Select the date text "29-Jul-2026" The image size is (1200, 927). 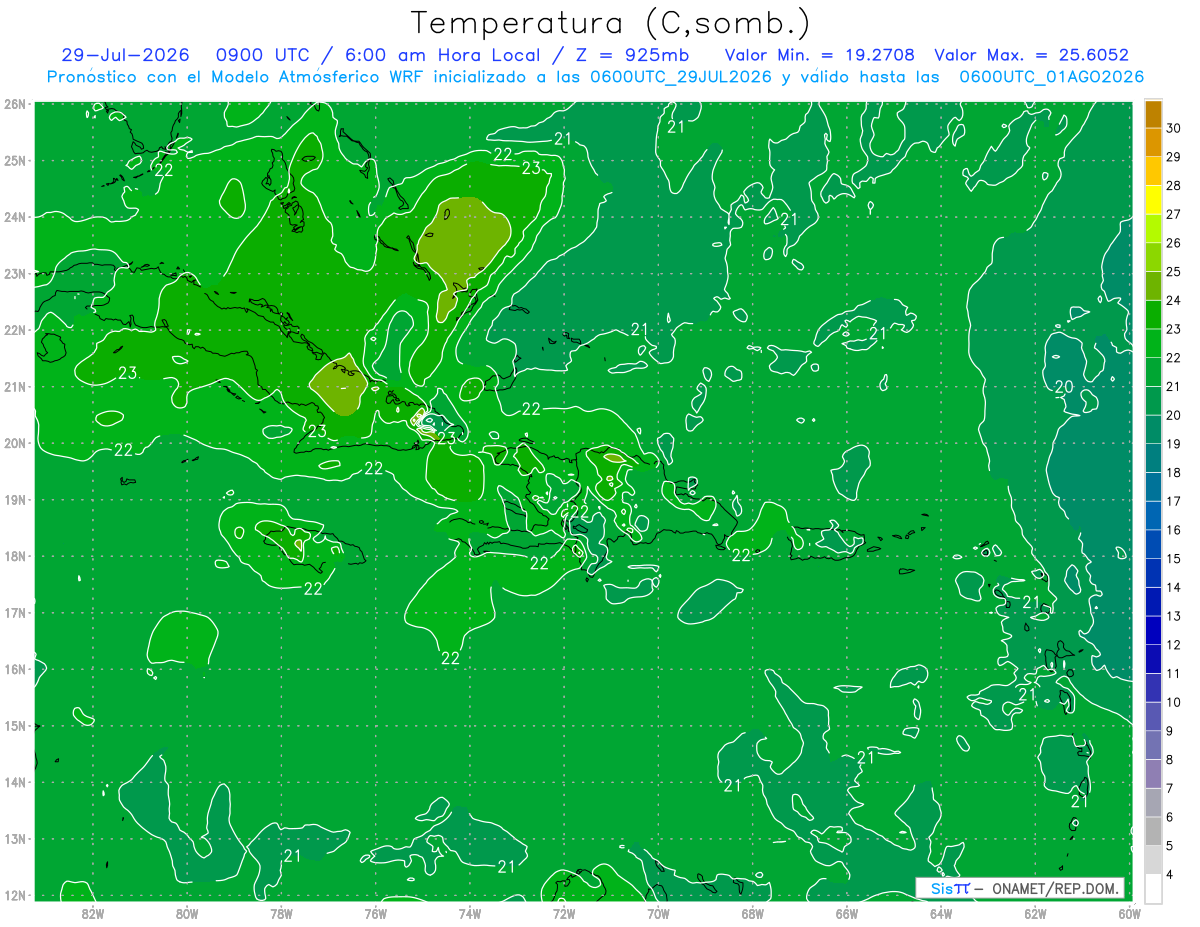[125, 55]
